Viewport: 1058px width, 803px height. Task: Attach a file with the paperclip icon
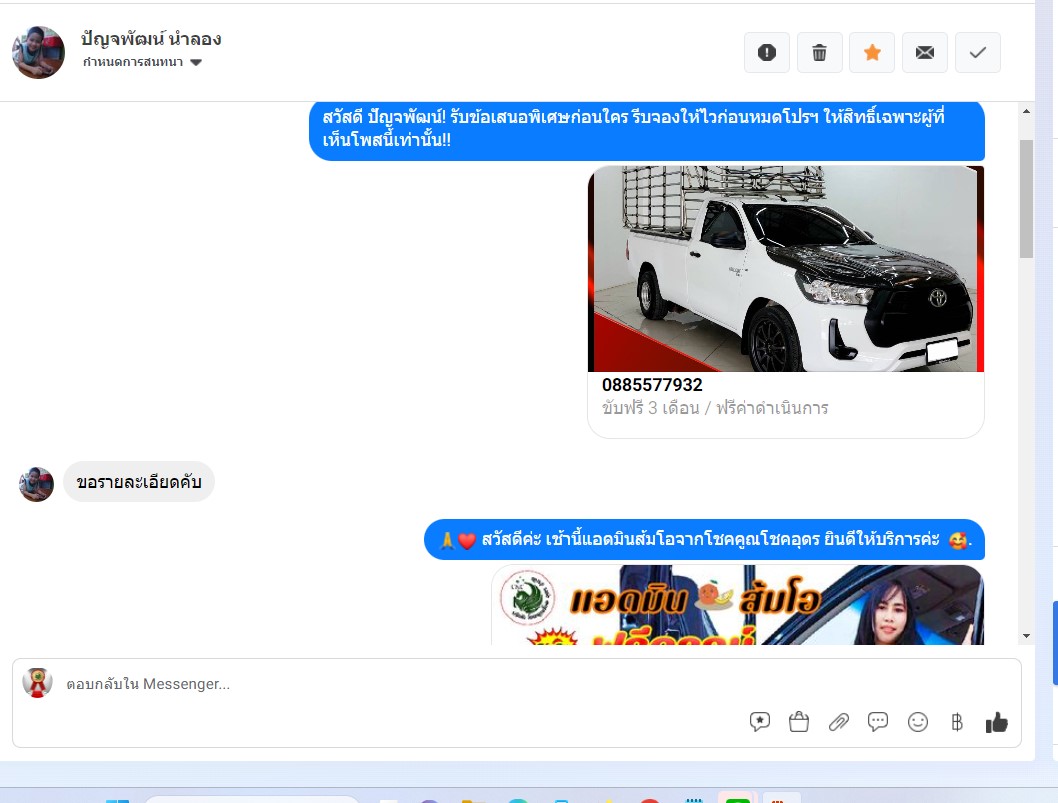(x=839, y=722)
